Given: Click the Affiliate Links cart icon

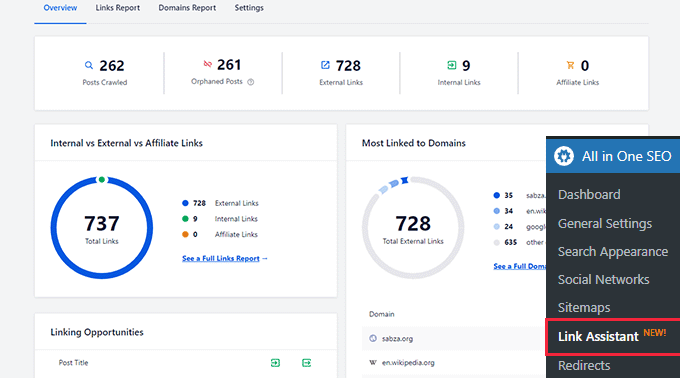Looking at the screenshot, I should (x=570, y=65).
